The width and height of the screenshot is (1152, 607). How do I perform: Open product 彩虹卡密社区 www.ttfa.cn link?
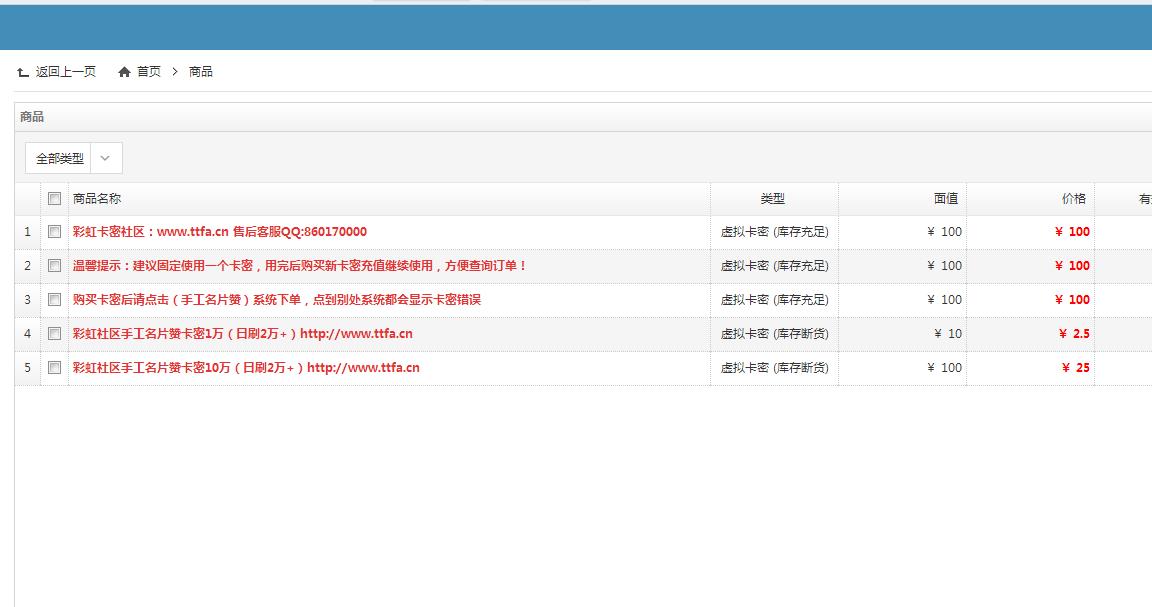(220, 231)
